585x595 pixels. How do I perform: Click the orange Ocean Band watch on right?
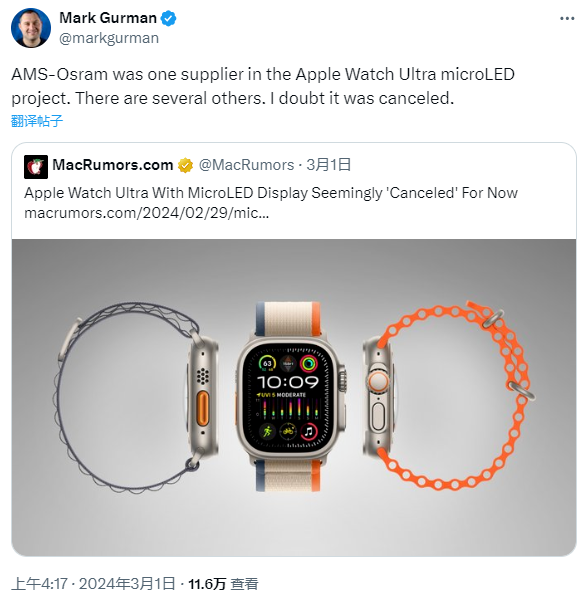[450, 395]
